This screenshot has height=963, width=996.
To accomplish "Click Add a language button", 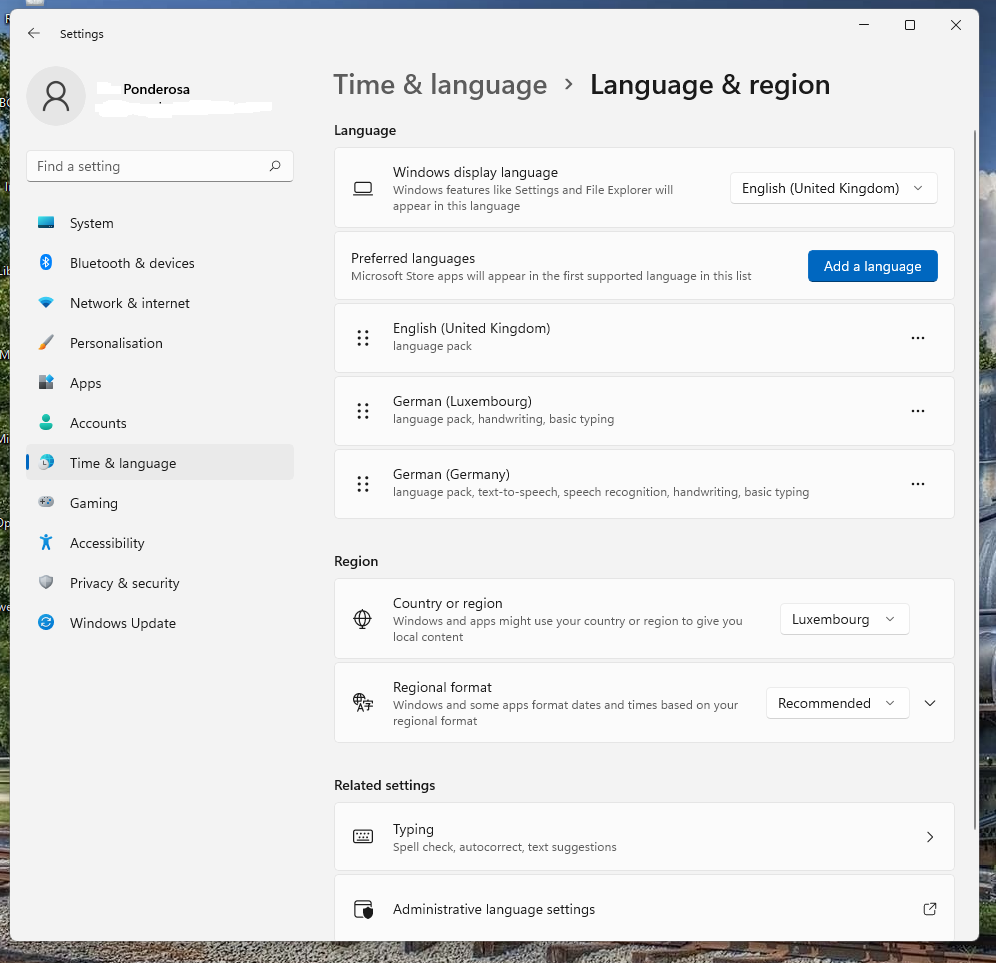I will click(x=872, y=266).
